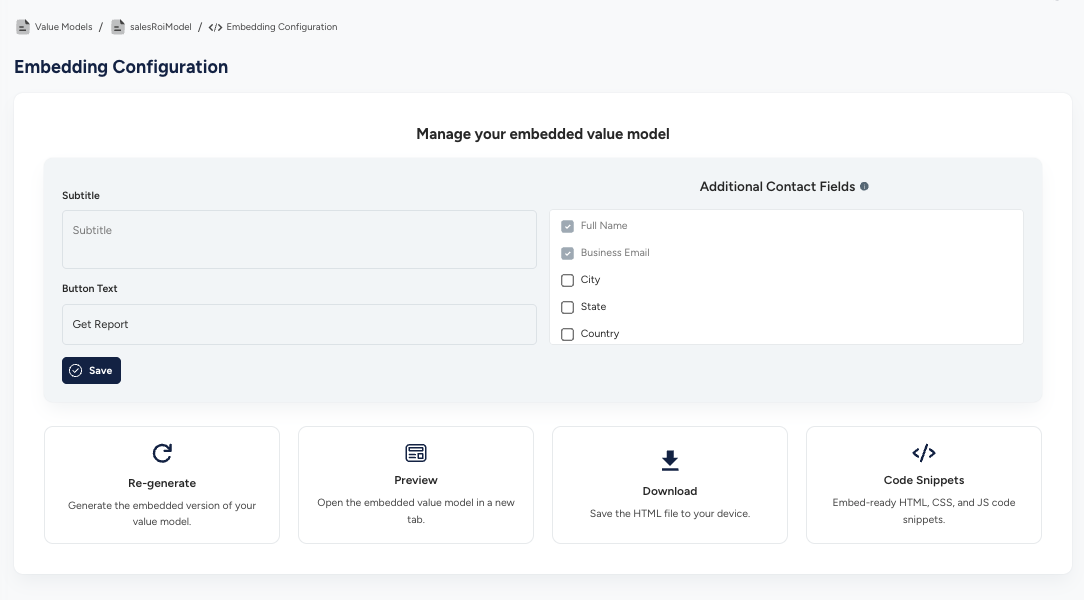Click the City field label
1084x600 pixels.
(x=590, y=280)
